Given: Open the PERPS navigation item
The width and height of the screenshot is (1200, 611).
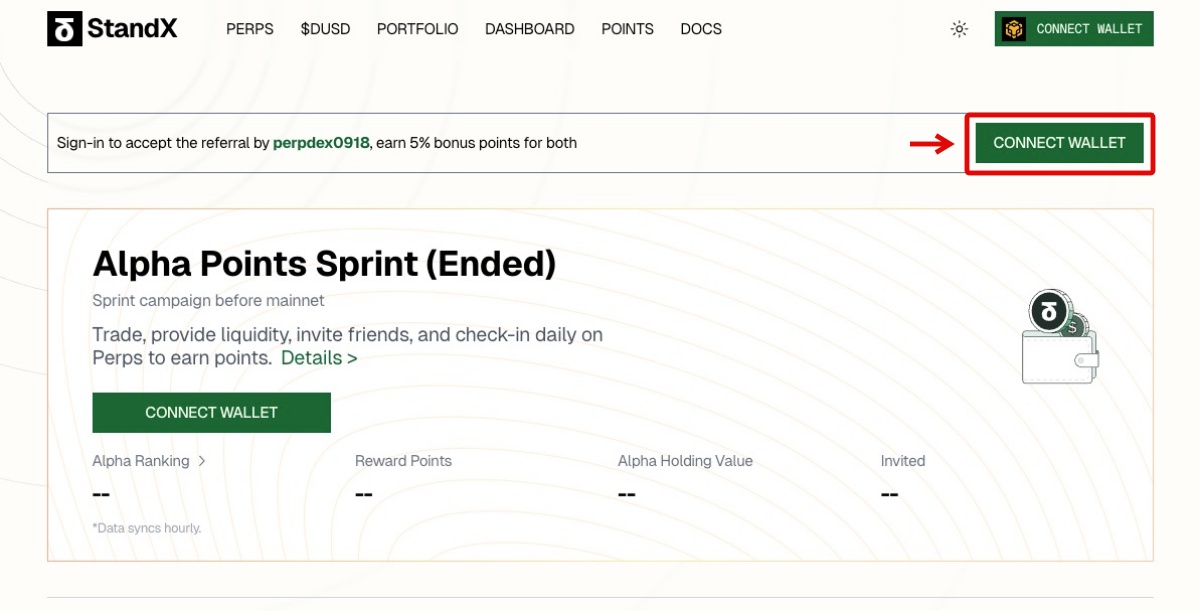Looking at the screenshot, I should (250, 29).
